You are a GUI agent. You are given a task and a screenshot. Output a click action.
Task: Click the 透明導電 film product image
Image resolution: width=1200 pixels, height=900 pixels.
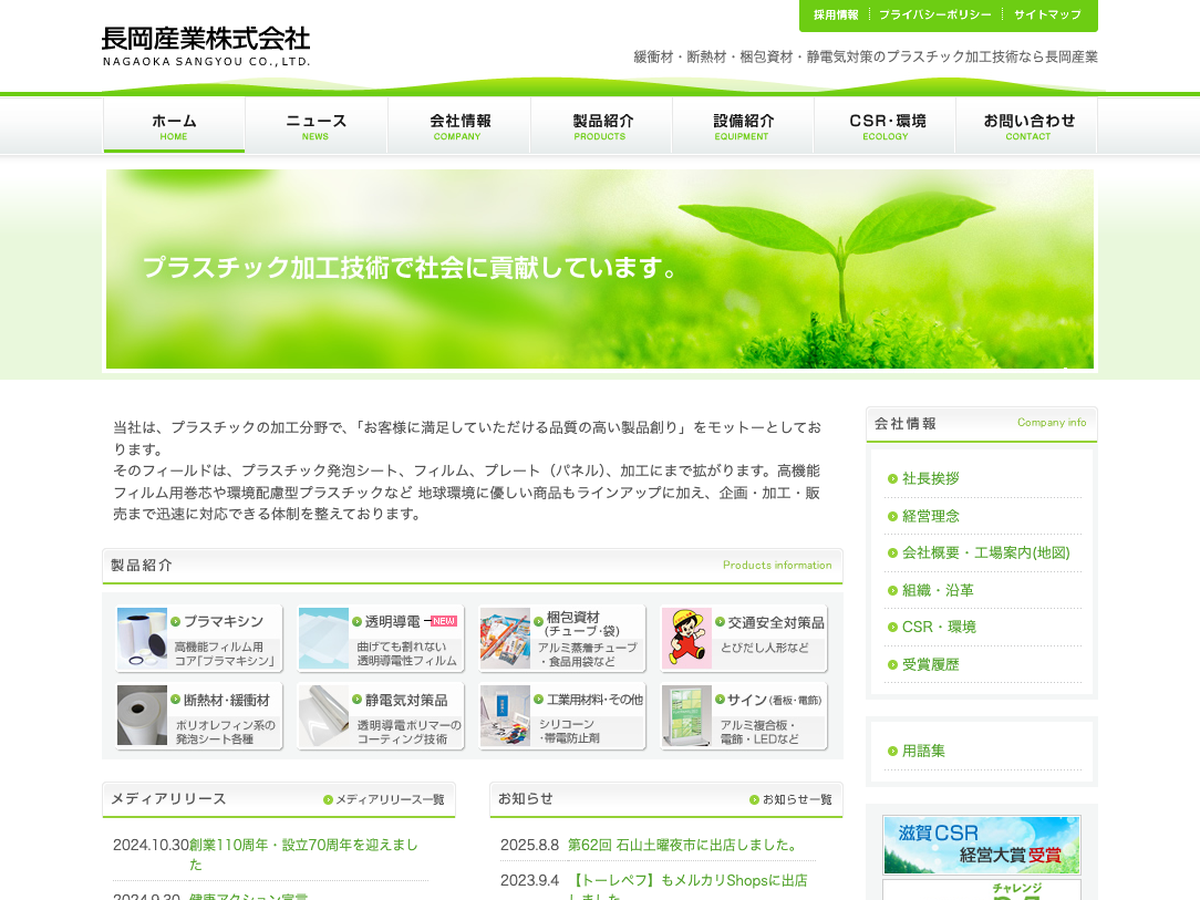[x=324, y=638]
